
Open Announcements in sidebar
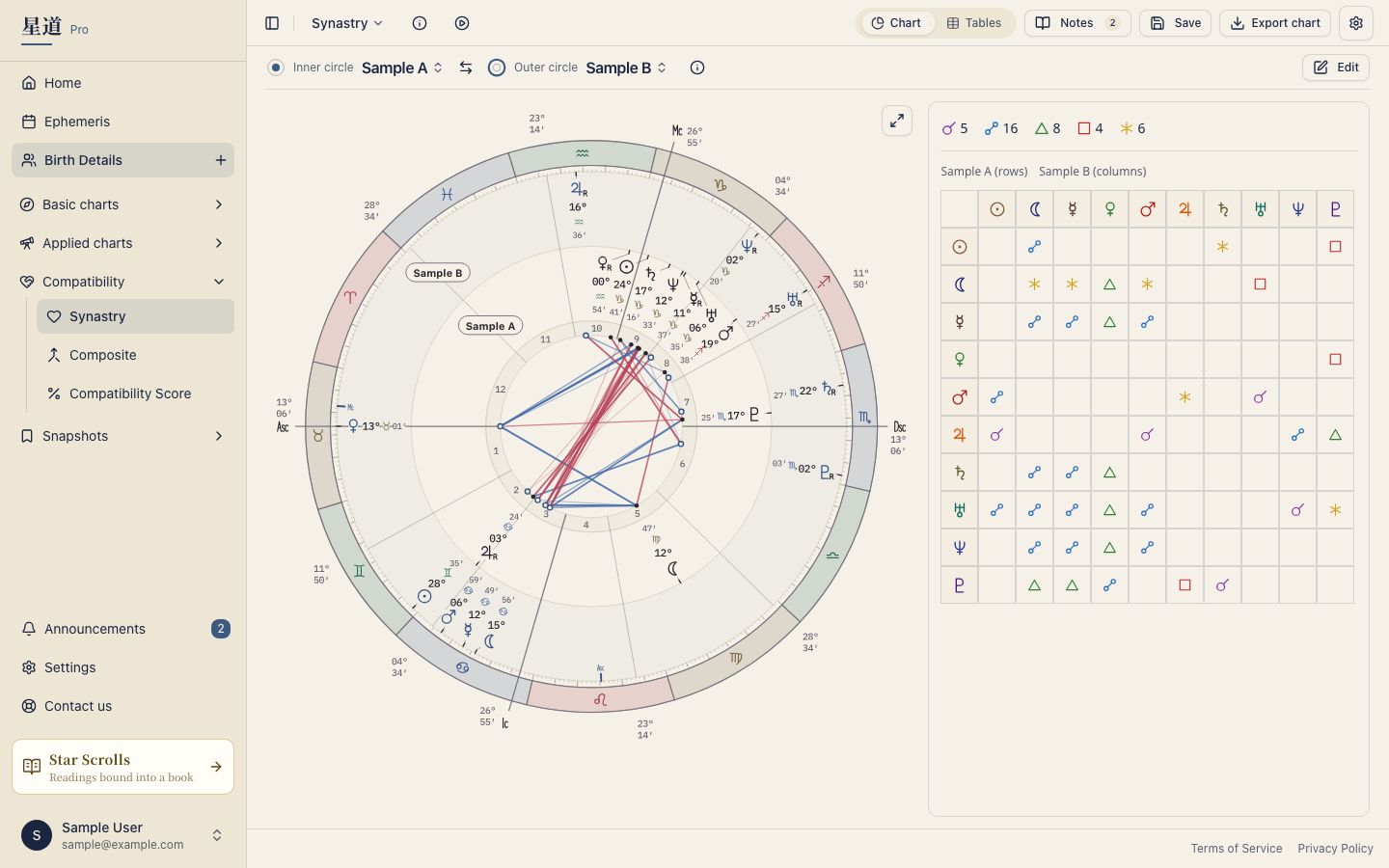[123, 629]
